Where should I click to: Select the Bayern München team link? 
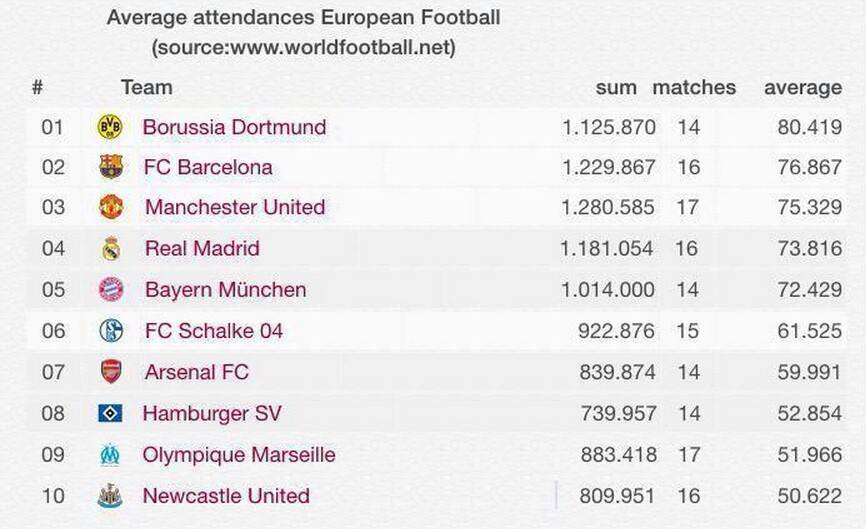coord(226,290)
